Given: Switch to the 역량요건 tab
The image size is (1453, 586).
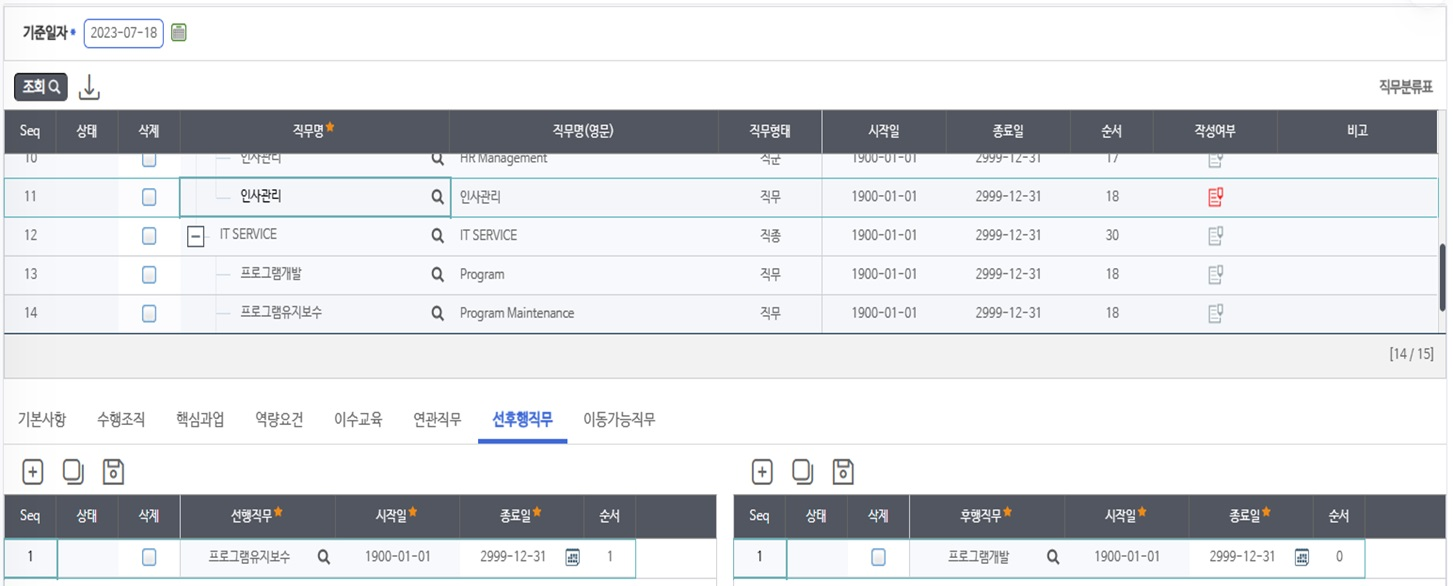Looking at the screenshot, I should click(x=279, y=420).
